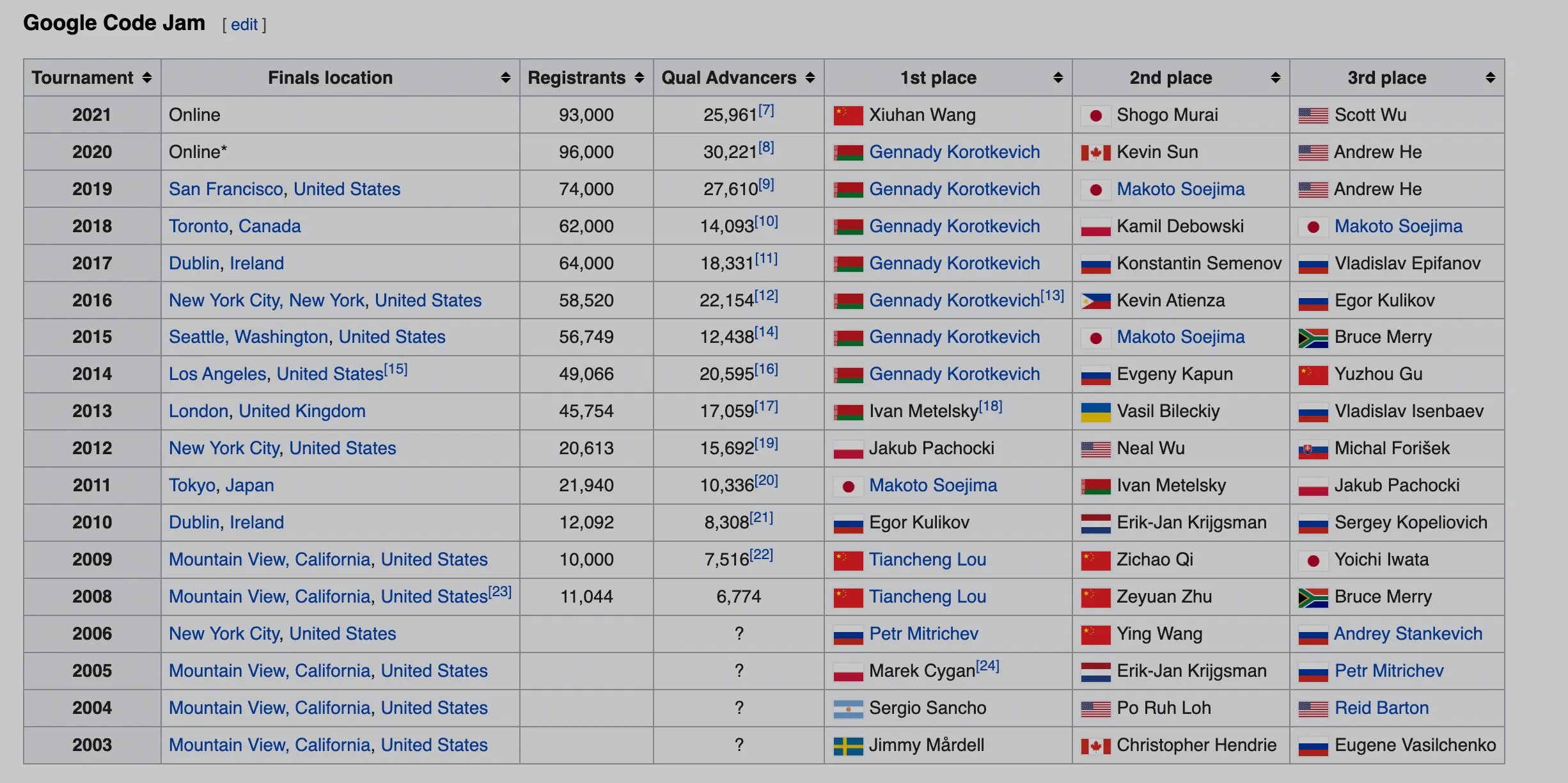Sort by 2nd place arrows
This screenshot has height=783, width=1568.
(x=1276, y=78)
